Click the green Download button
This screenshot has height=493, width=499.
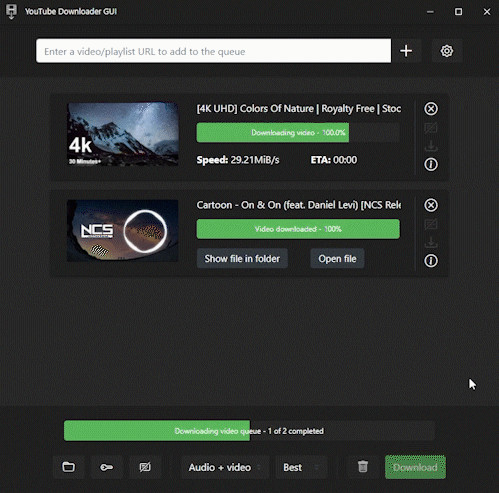pos(415,467)
